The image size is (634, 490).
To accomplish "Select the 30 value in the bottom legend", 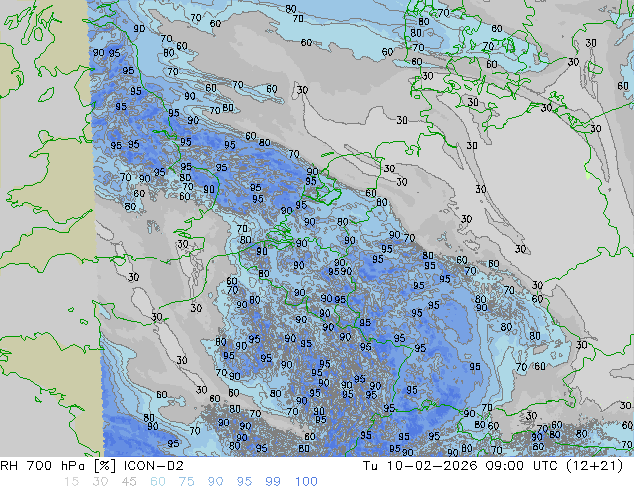I will 100,482.
